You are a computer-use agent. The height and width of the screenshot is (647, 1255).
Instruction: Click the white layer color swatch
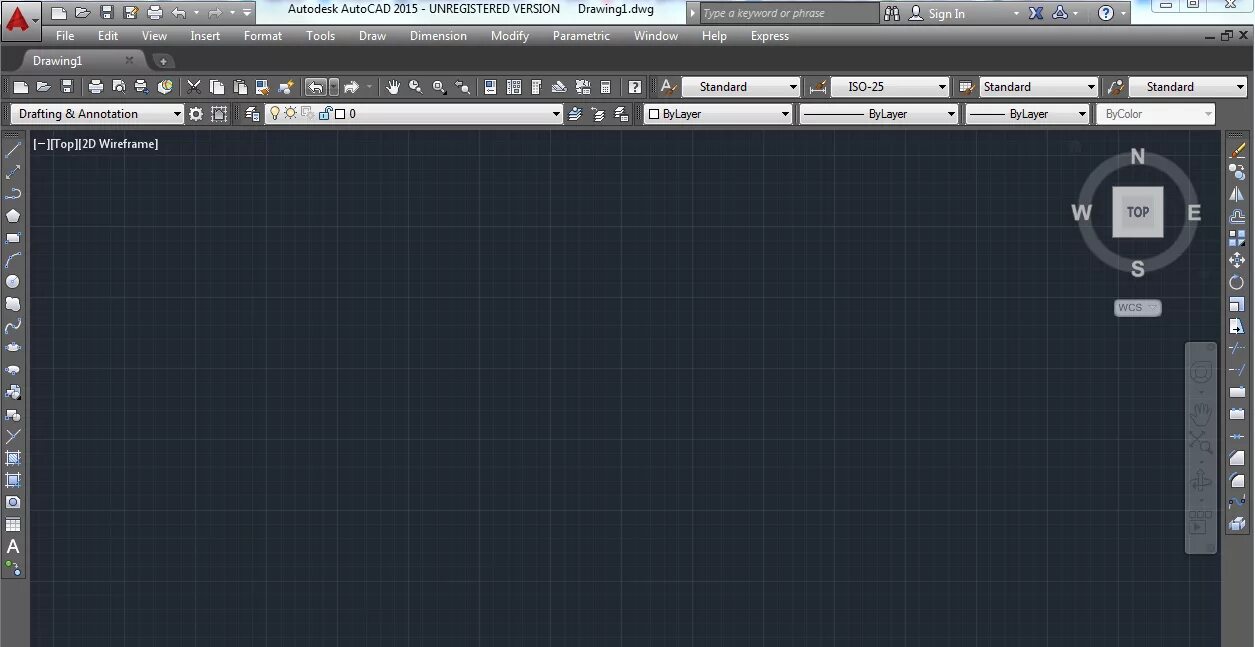point(340,114)
